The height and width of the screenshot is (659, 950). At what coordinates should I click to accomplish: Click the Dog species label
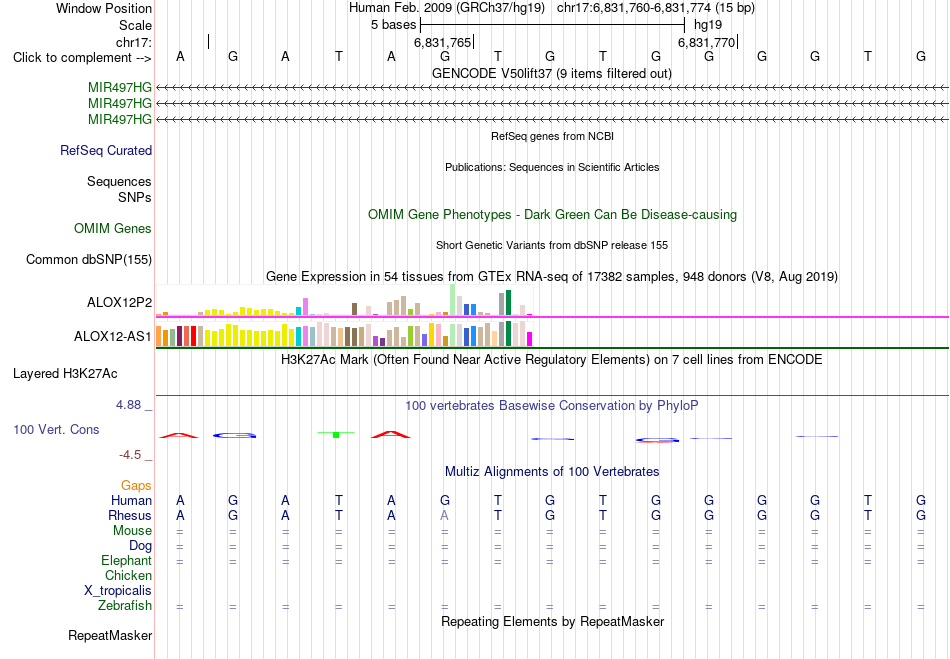(x=140, y=545)
